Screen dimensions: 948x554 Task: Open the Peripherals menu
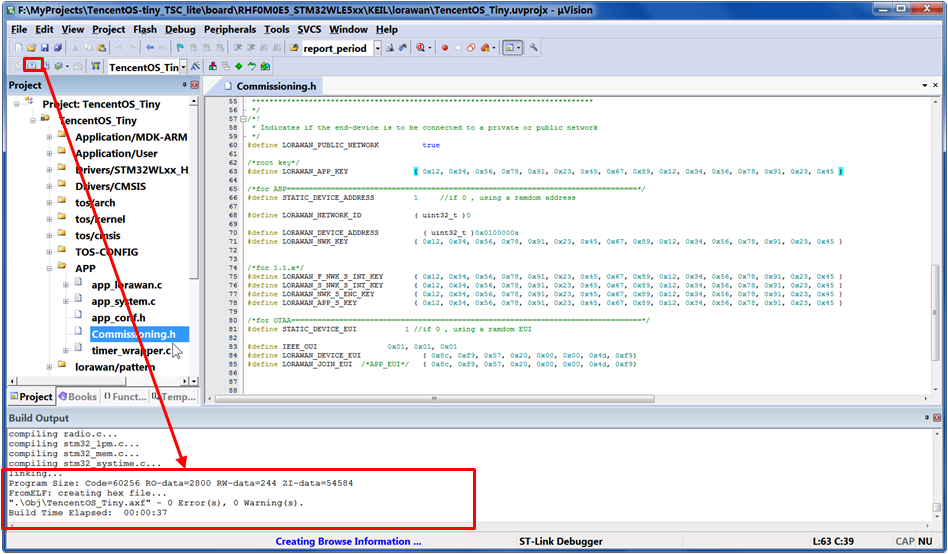tap(230, 29)
